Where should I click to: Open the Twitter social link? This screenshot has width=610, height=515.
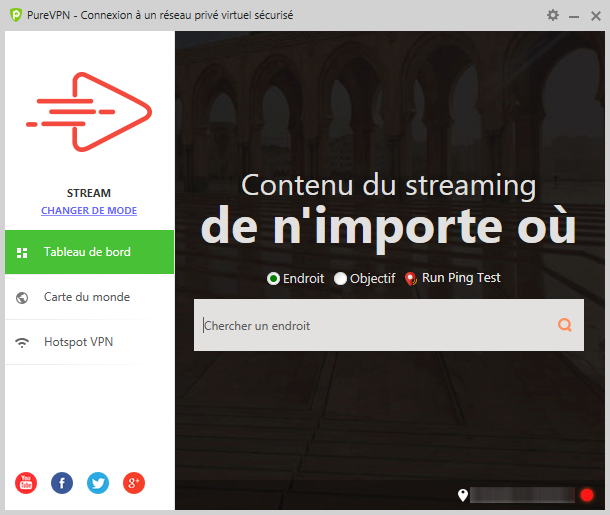(x=98, y=483)
